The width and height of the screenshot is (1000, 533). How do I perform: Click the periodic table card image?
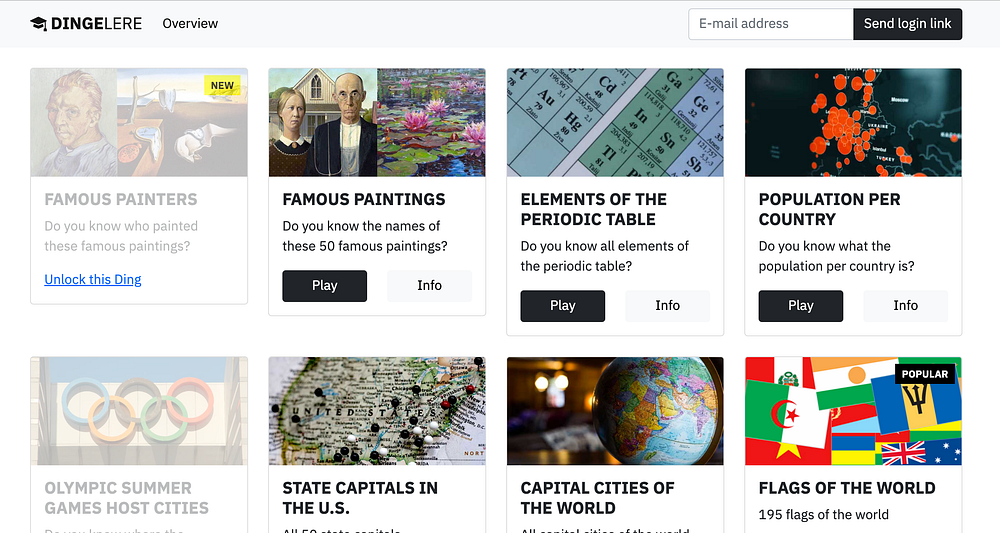point(615,123)
